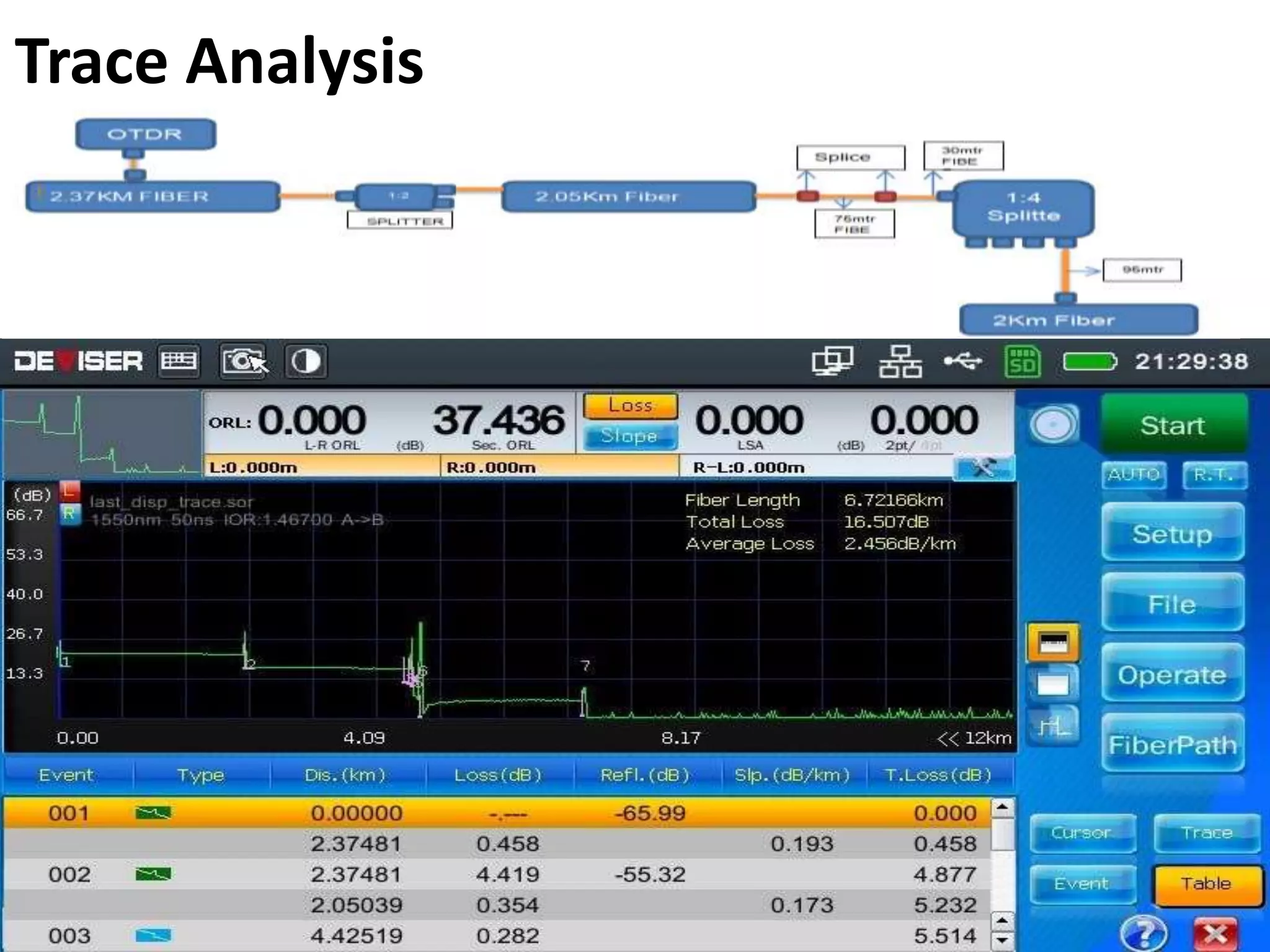Screen dimensions: 1270x952
Task: Select the orange split-view layout icon
Action: pyautogui.click(x=1054, y=643)
